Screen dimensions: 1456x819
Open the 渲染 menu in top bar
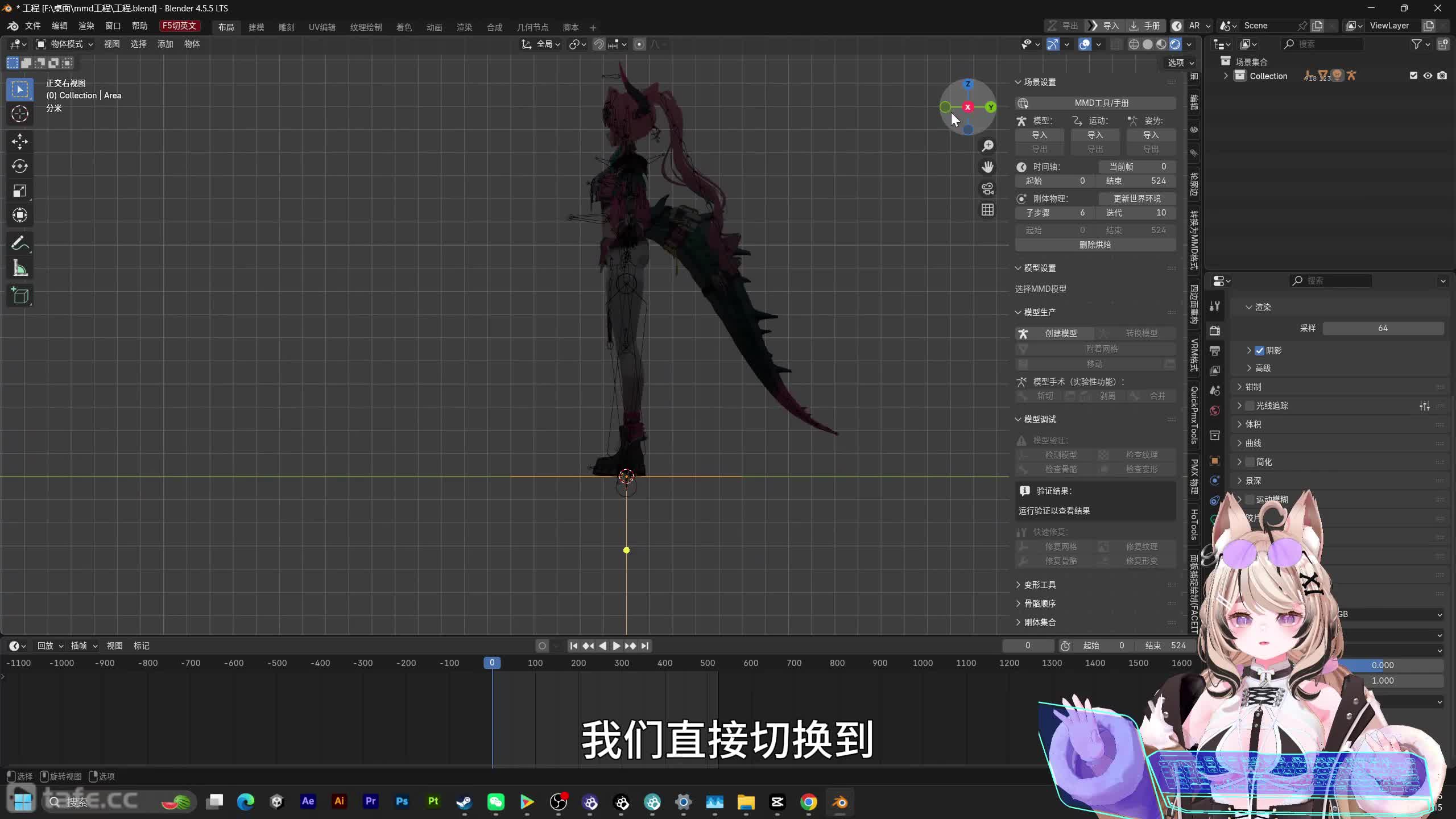[x=86, y=26]
